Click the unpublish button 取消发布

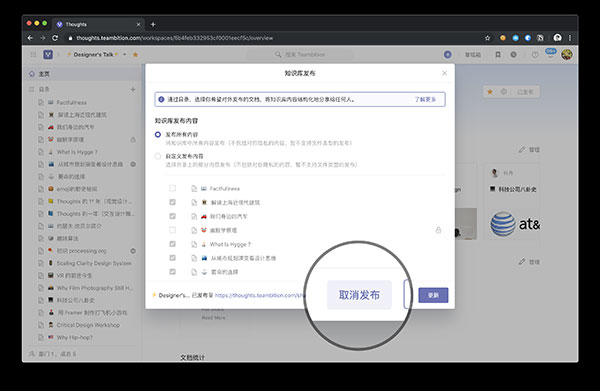click(x=359, y=295)
